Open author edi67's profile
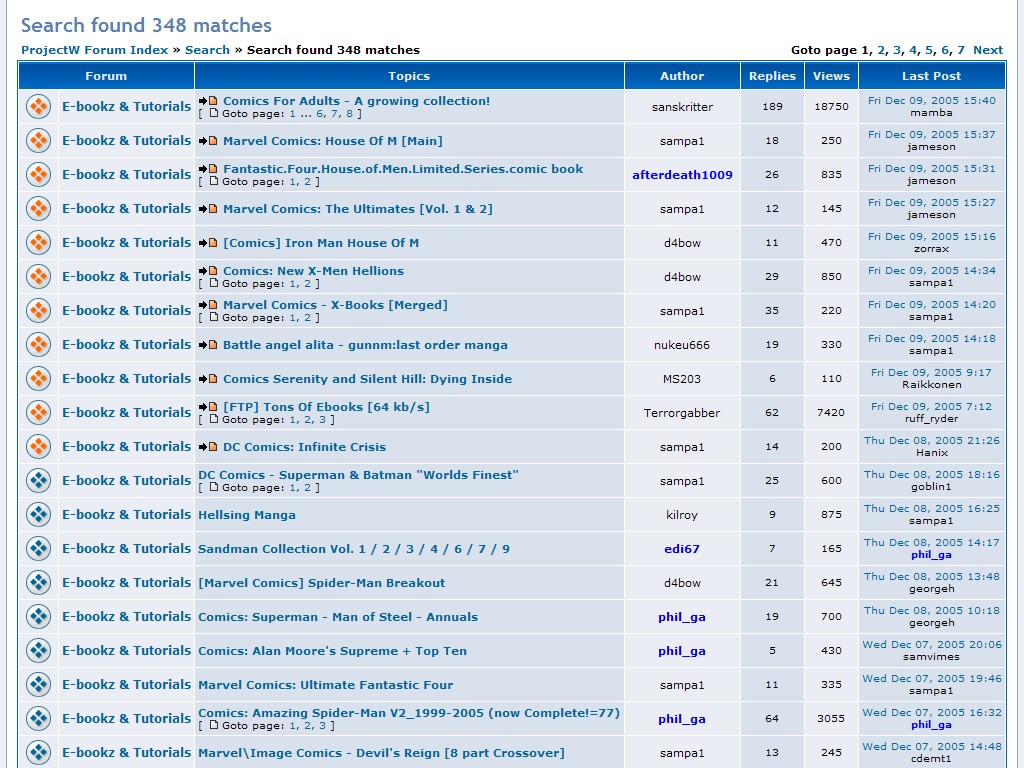This screenshot has width=1024, height=768. [682, 549]
